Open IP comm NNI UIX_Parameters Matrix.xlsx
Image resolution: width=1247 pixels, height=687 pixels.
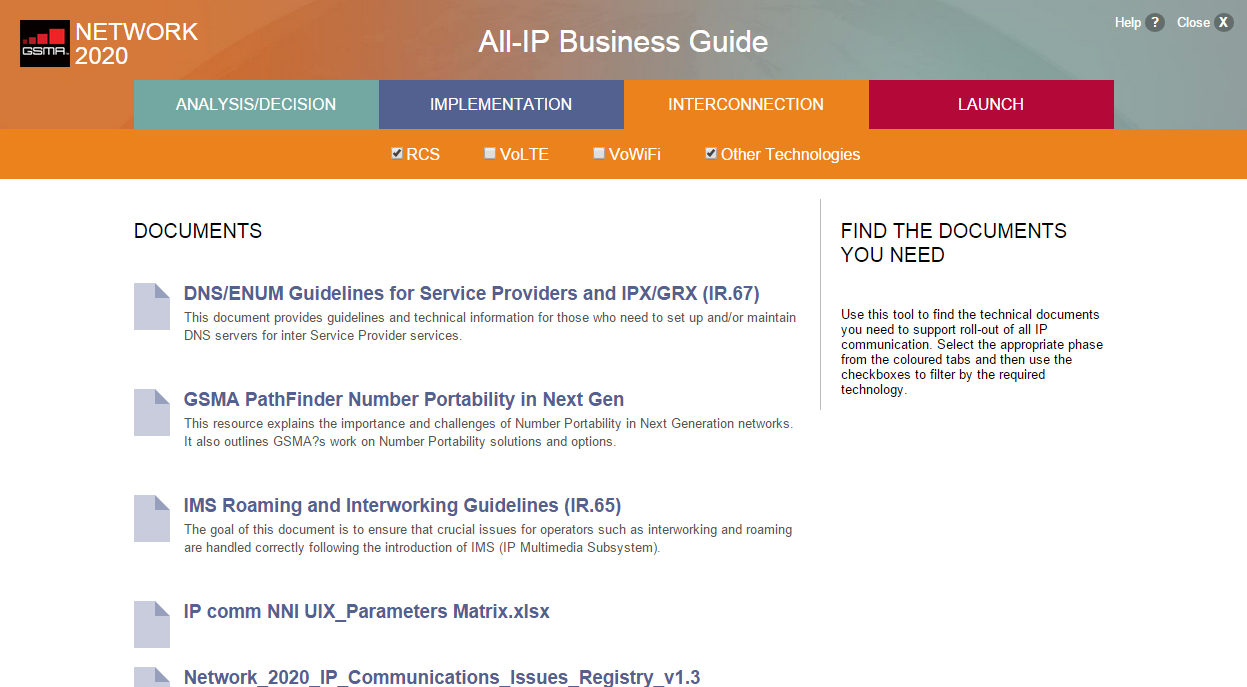[x=367, y=612]
